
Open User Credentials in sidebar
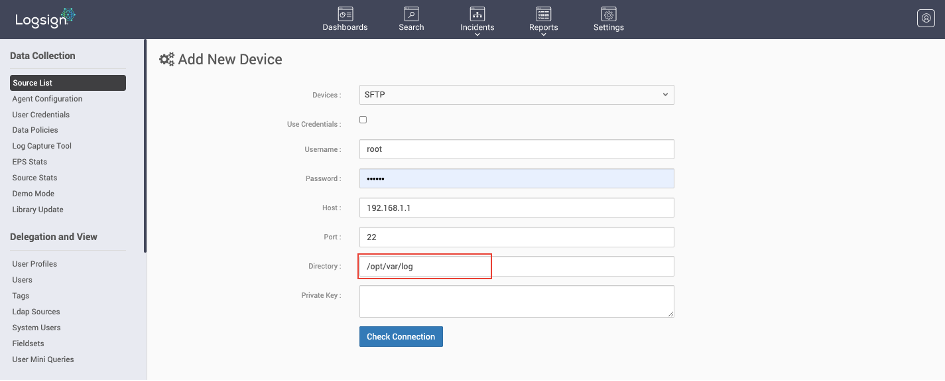tap(41, 115)
